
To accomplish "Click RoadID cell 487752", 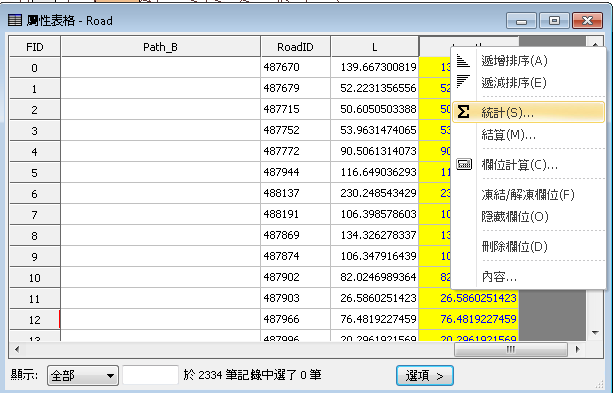I will (x=295, y=130).
